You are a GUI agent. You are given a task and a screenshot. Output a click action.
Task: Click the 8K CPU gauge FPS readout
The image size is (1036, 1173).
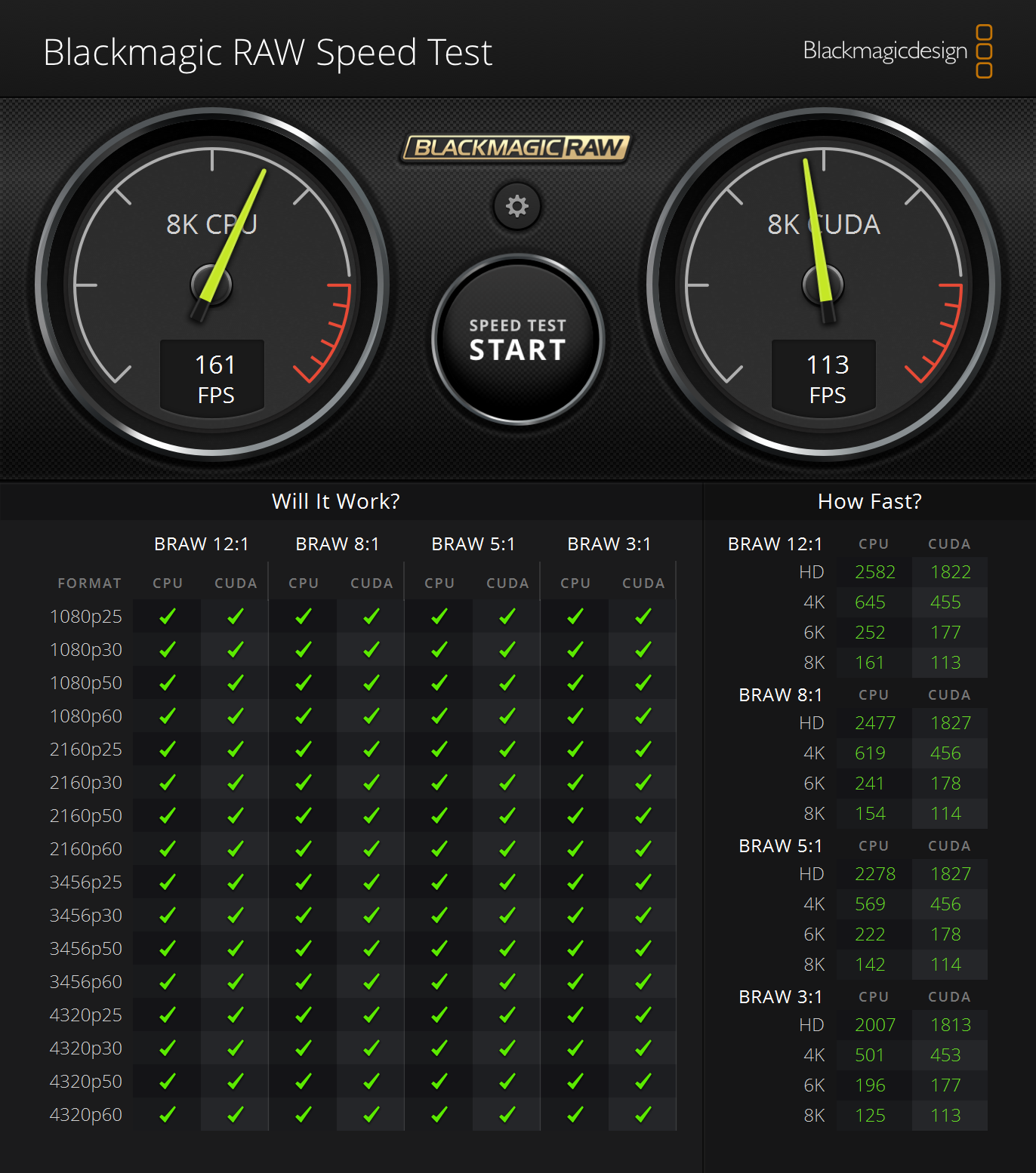[x=212, y=379]
